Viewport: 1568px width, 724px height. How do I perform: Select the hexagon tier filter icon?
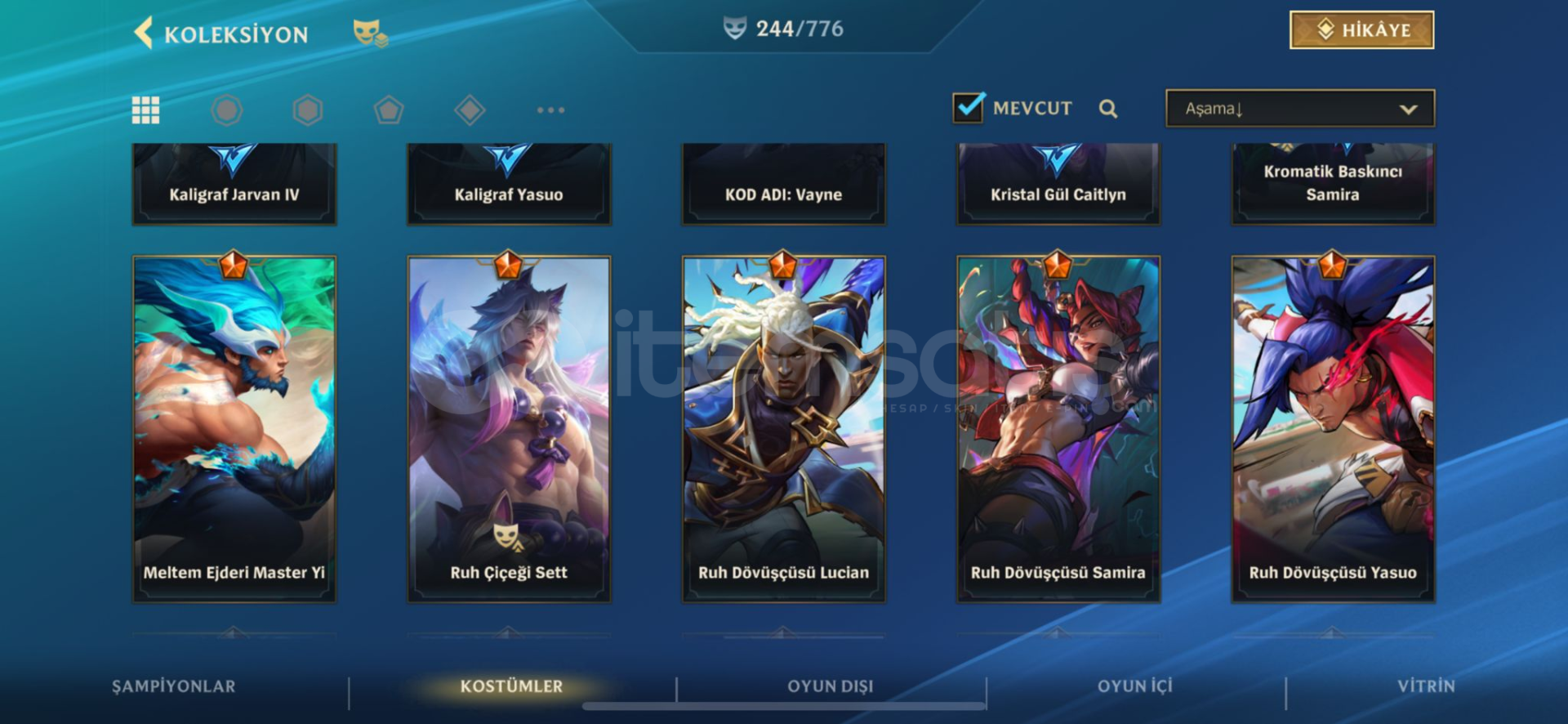pos(308,109)
